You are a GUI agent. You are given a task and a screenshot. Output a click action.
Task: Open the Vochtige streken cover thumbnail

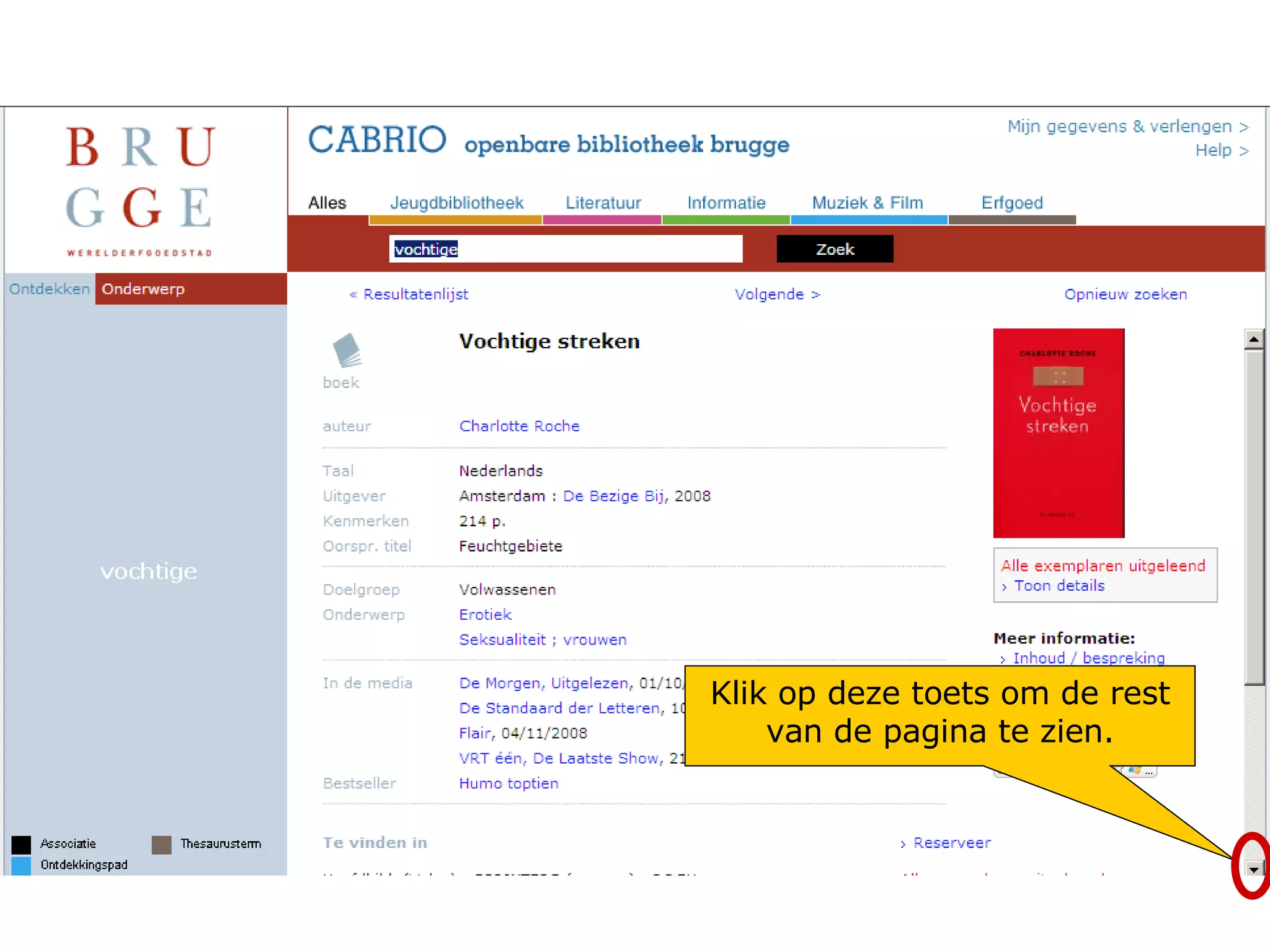tap(1059, 433)
